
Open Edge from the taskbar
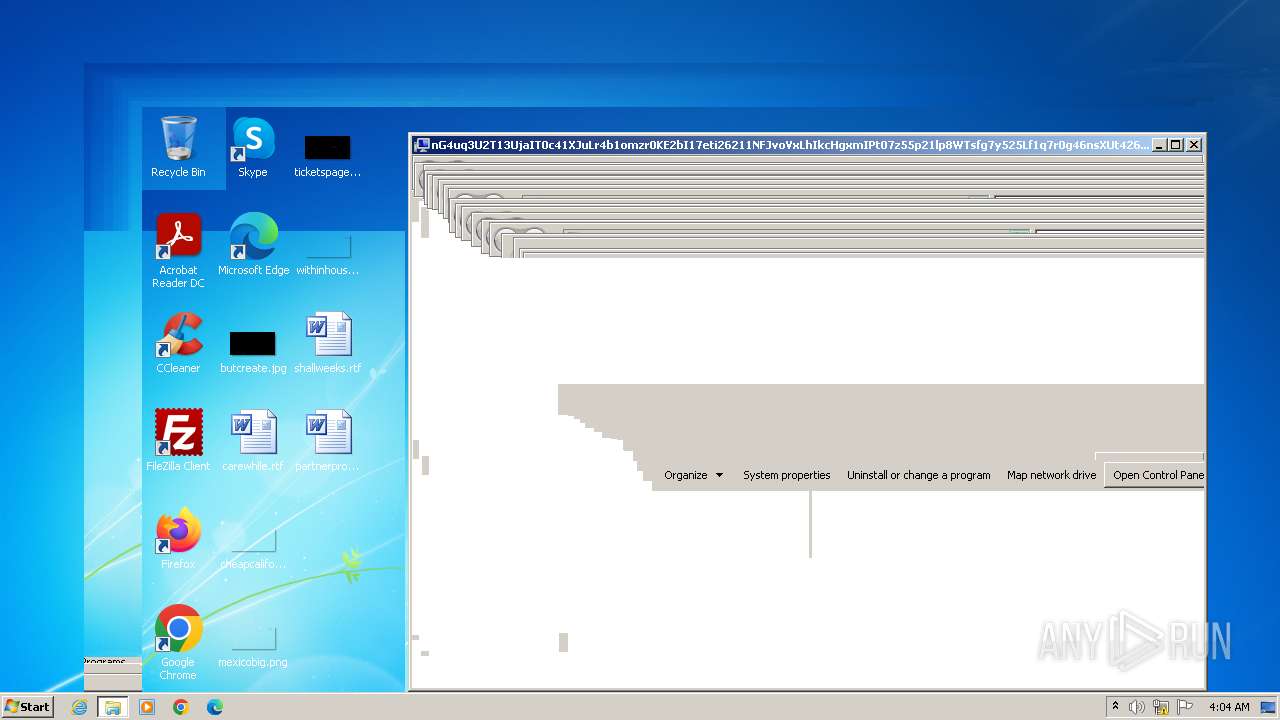[x=215, y=707]
